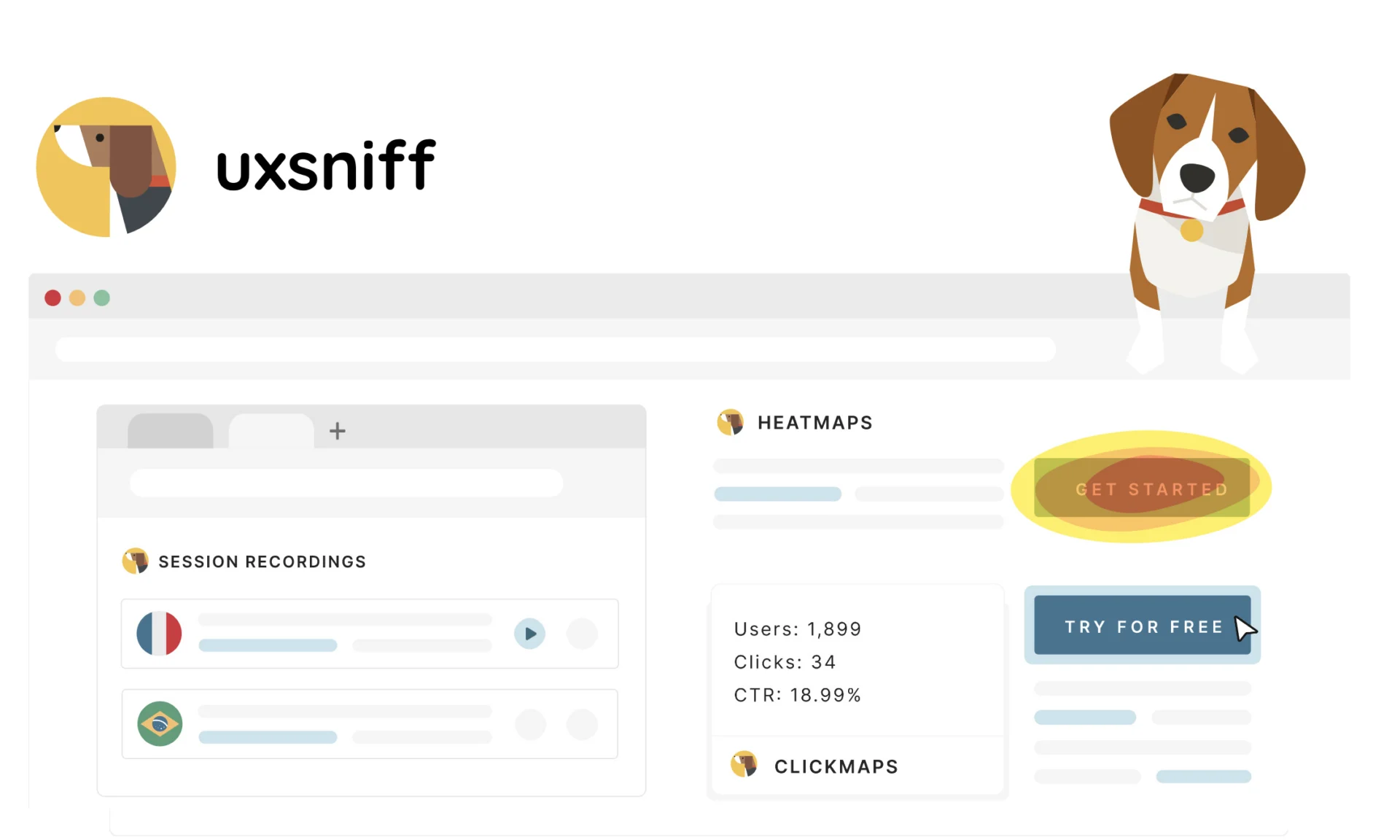This screenshot has height=840, width=1400.
Task: Click the dog icon beside Heatmaps
Action: (x=730, y=422)
